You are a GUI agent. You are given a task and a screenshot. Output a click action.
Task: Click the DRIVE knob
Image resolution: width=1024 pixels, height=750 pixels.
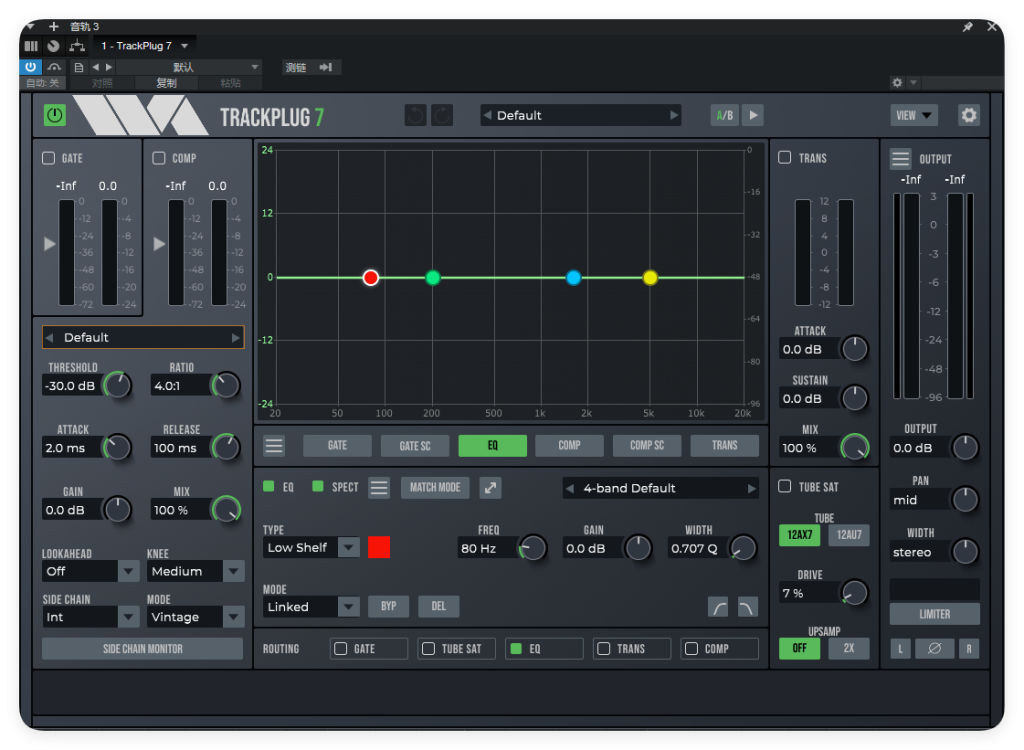[854, 593]
